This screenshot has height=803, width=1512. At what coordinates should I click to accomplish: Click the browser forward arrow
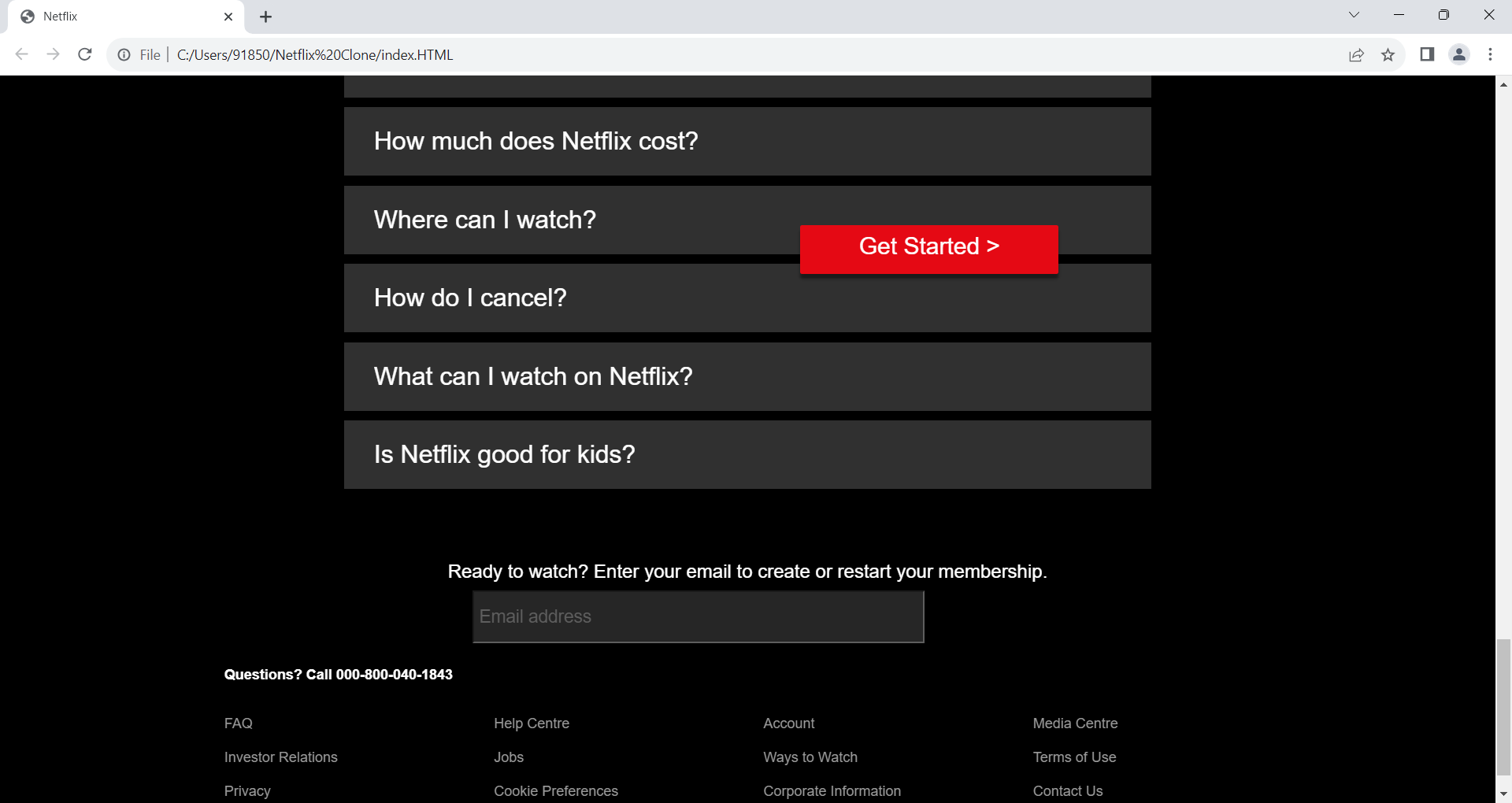coord(53,54)
